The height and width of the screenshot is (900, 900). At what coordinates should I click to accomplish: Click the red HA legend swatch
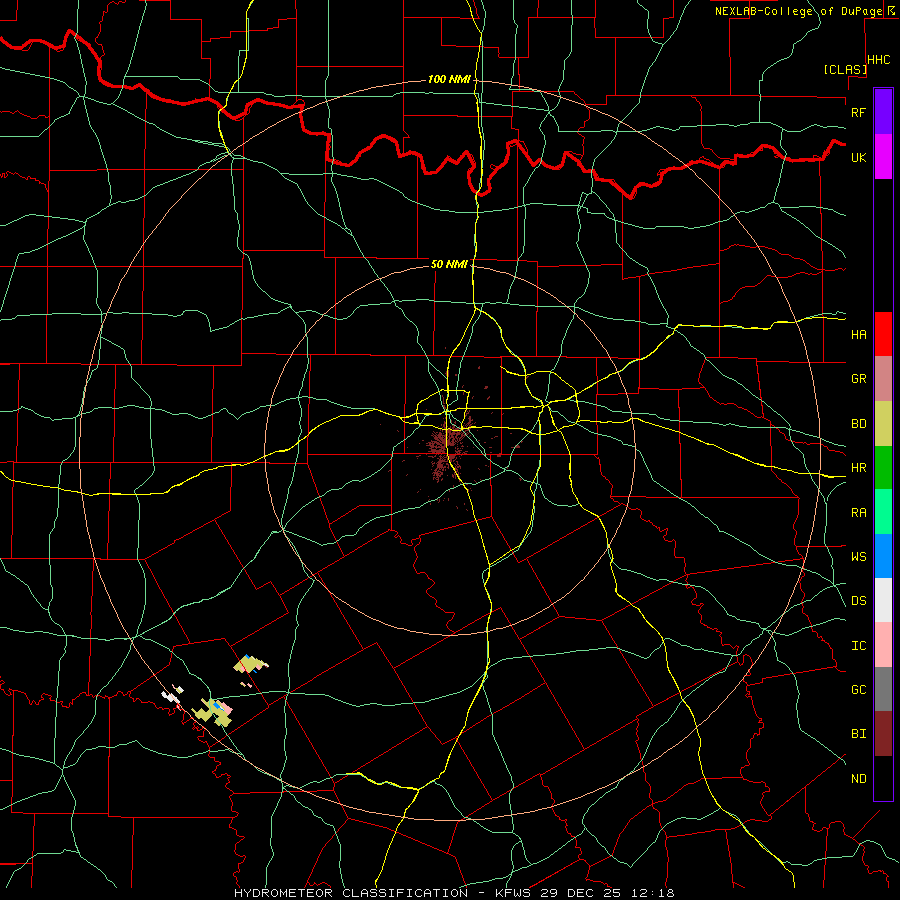click(x=883, y=334)
